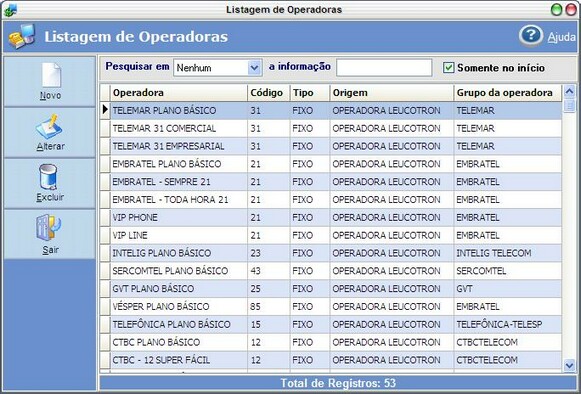Click the row selector beside VIP PHONE
The height and width of the screenshot is (394, 581).
tap(105, 217)
